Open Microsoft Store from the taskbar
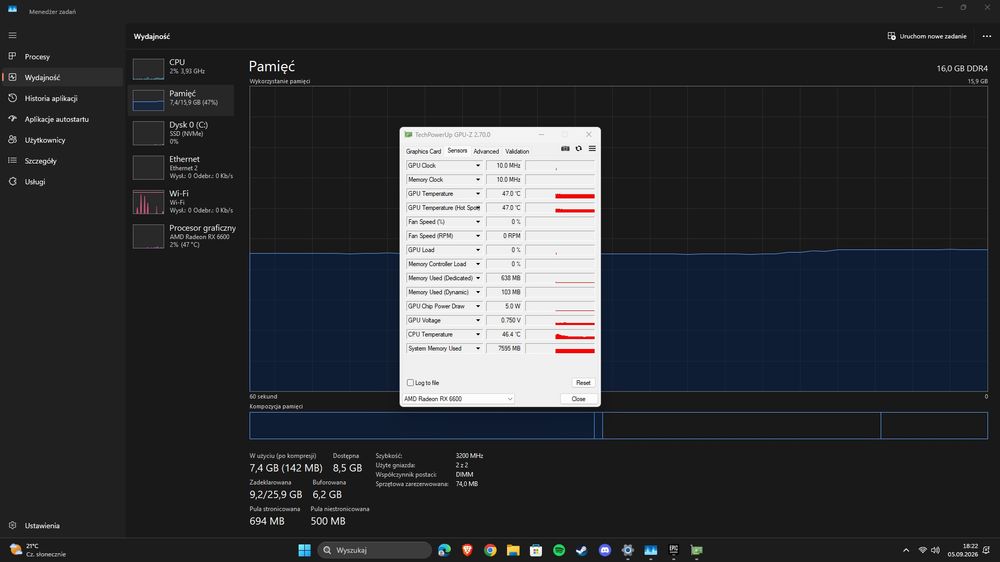 [x=536, y=550]
